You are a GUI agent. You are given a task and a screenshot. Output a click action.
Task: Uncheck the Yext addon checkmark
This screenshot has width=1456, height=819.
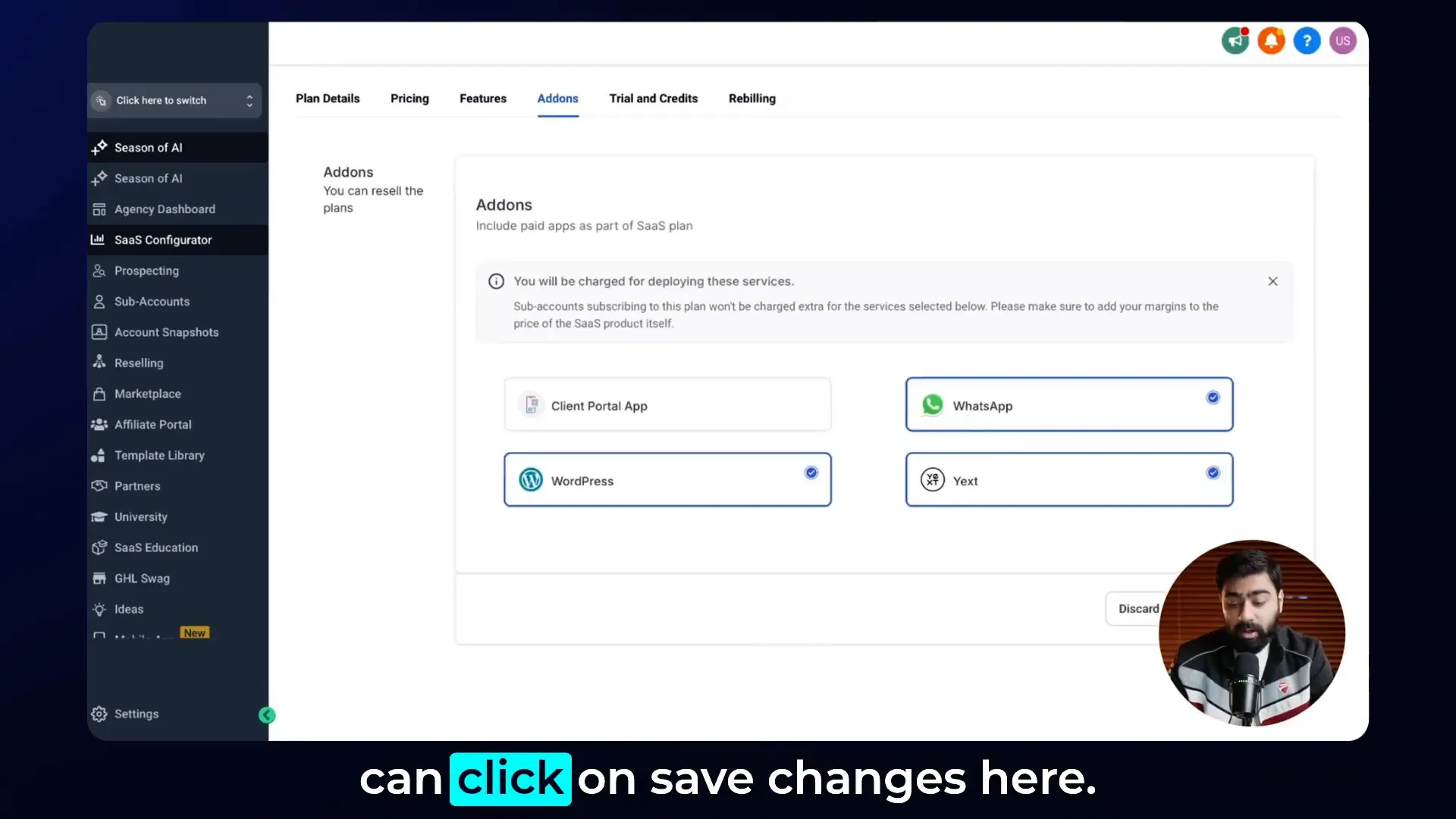(1213, 472)
